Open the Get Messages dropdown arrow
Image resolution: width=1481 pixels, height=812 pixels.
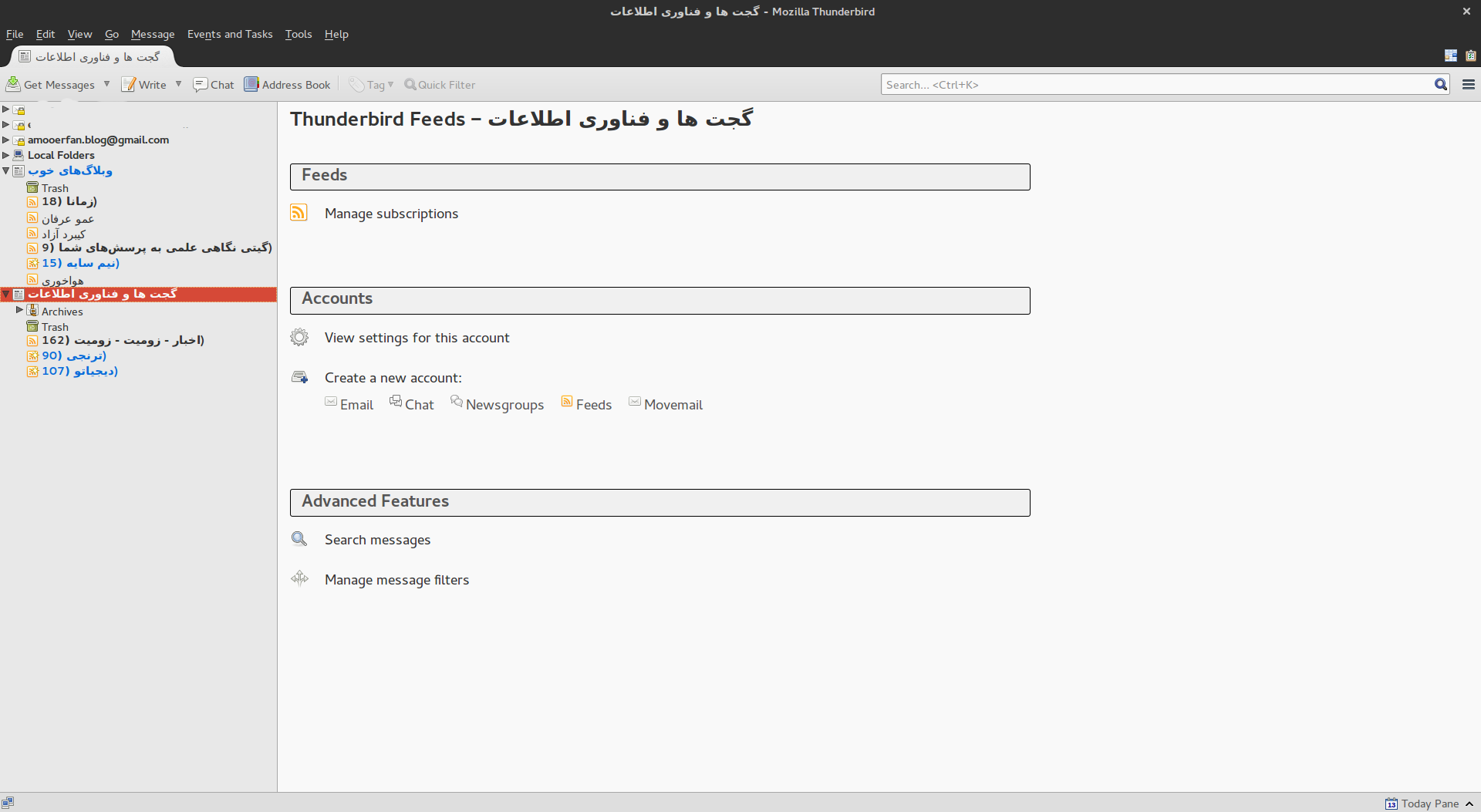click(x=106, y=84)
